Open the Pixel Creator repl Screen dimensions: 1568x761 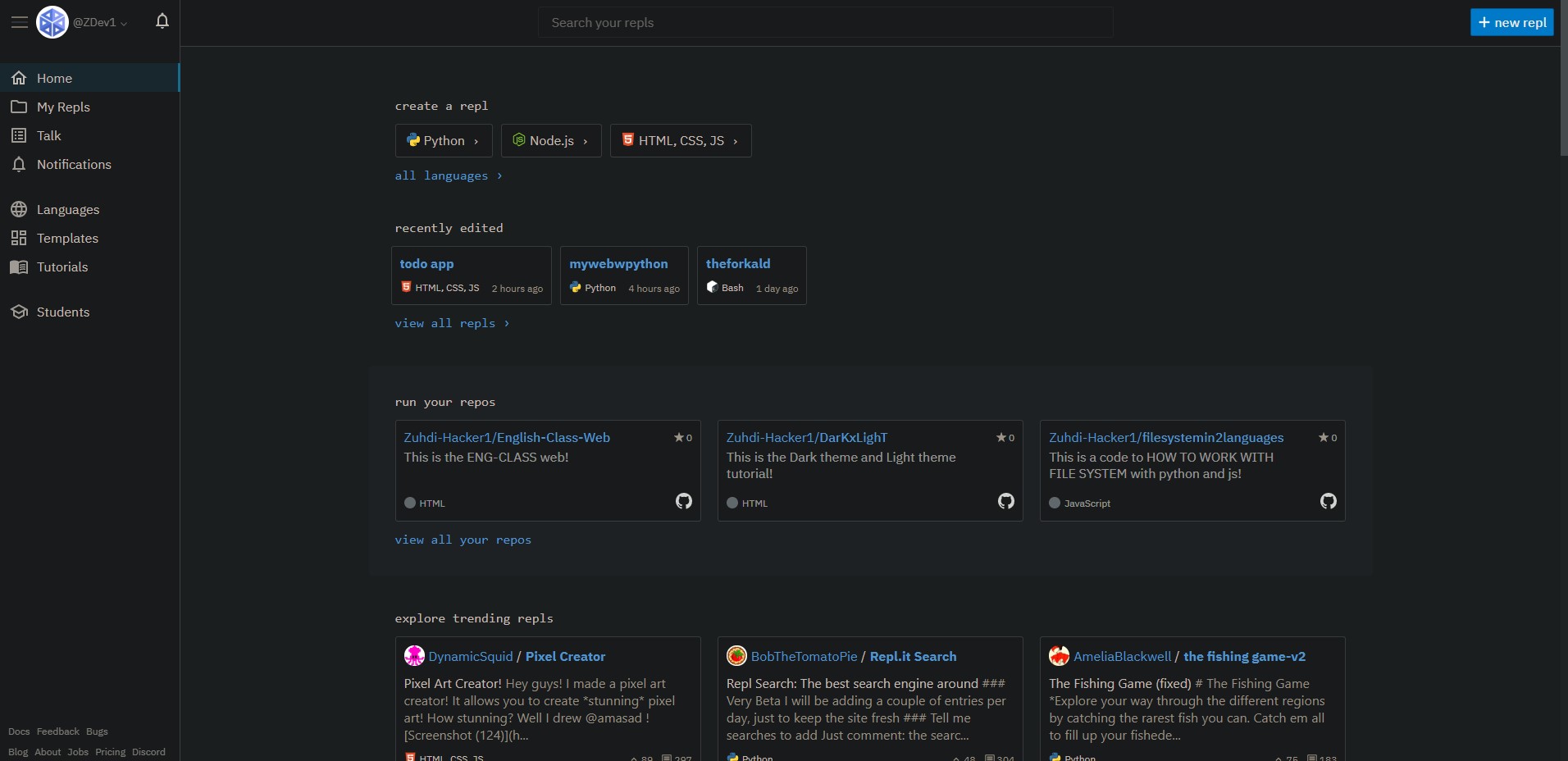coord(565,656)
